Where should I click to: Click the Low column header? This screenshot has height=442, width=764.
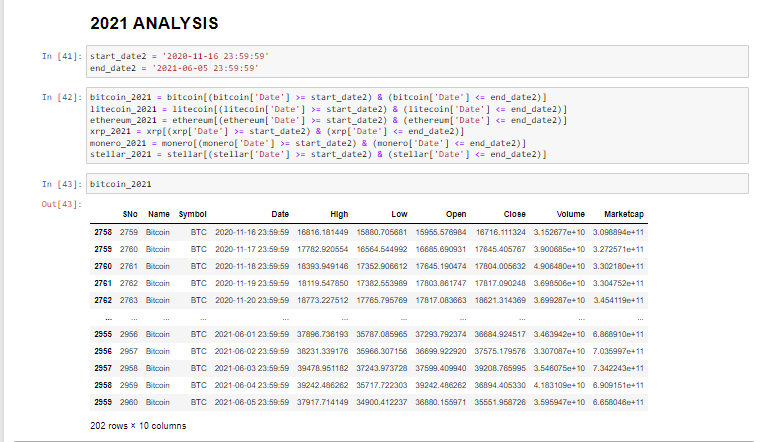coord(399,214)
